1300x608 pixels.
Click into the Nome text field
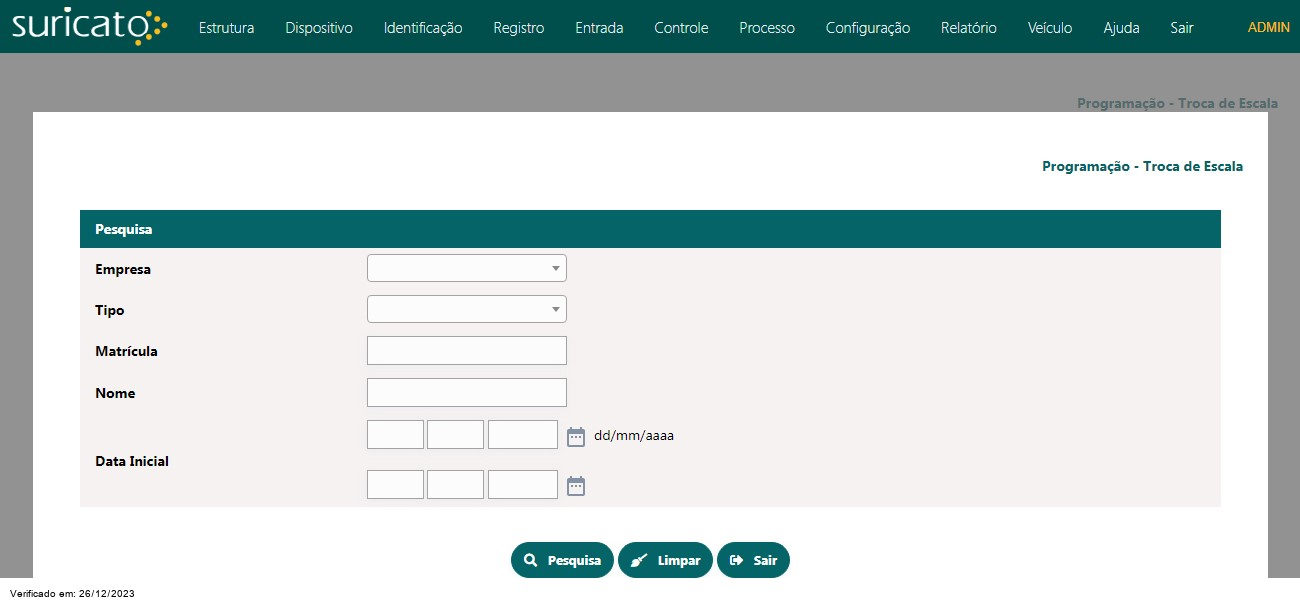(466, 392)
